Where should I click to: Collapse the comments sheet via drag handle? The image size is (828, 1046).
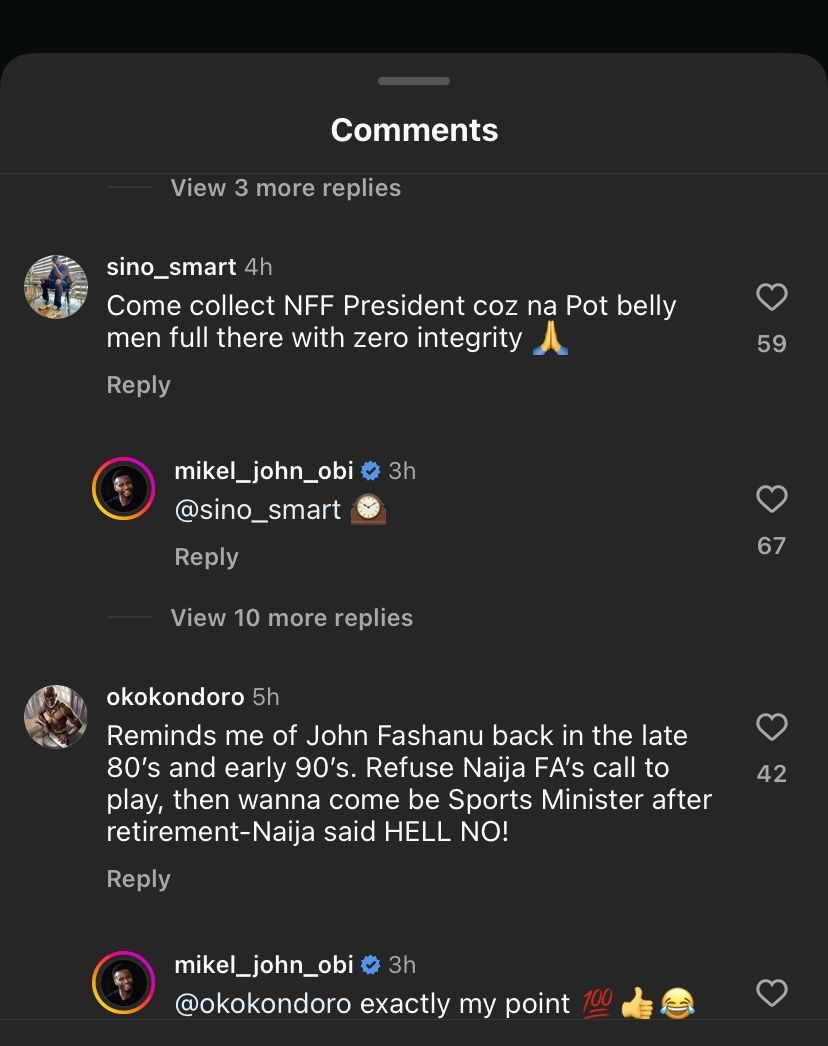[x=413, y=81]
